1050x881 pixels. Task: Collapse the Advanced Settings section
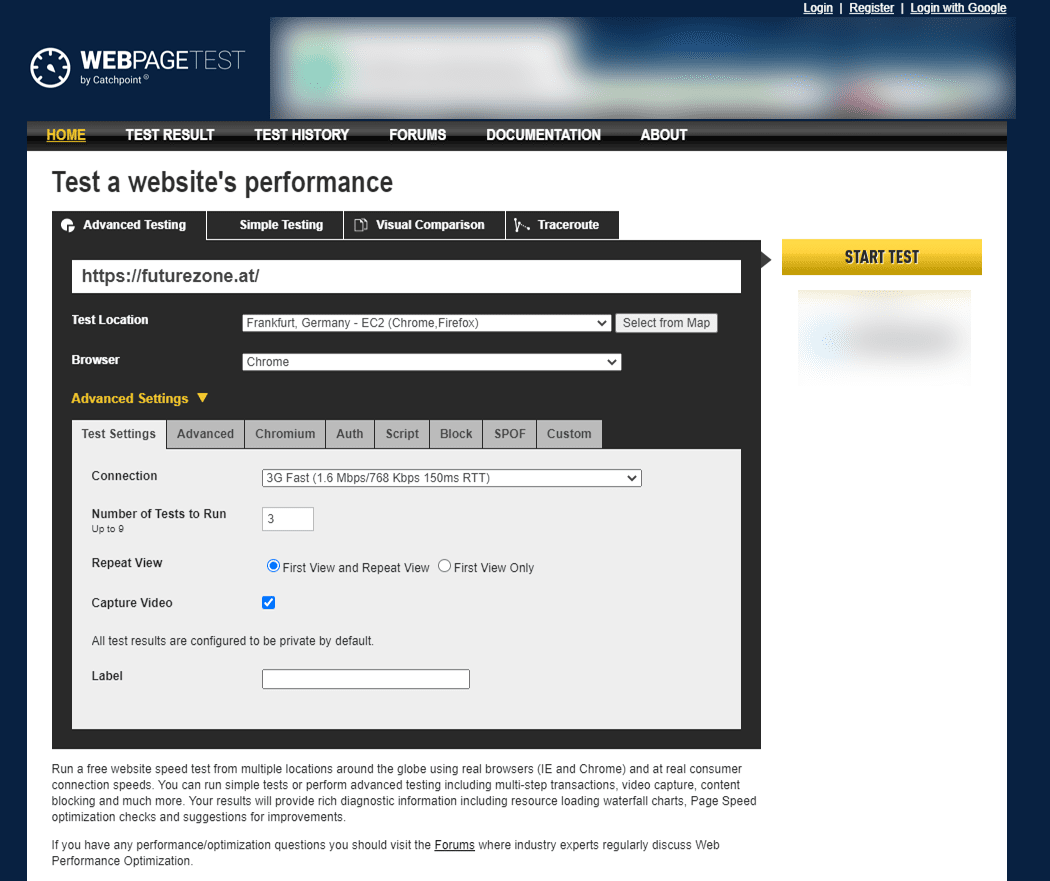140,398
